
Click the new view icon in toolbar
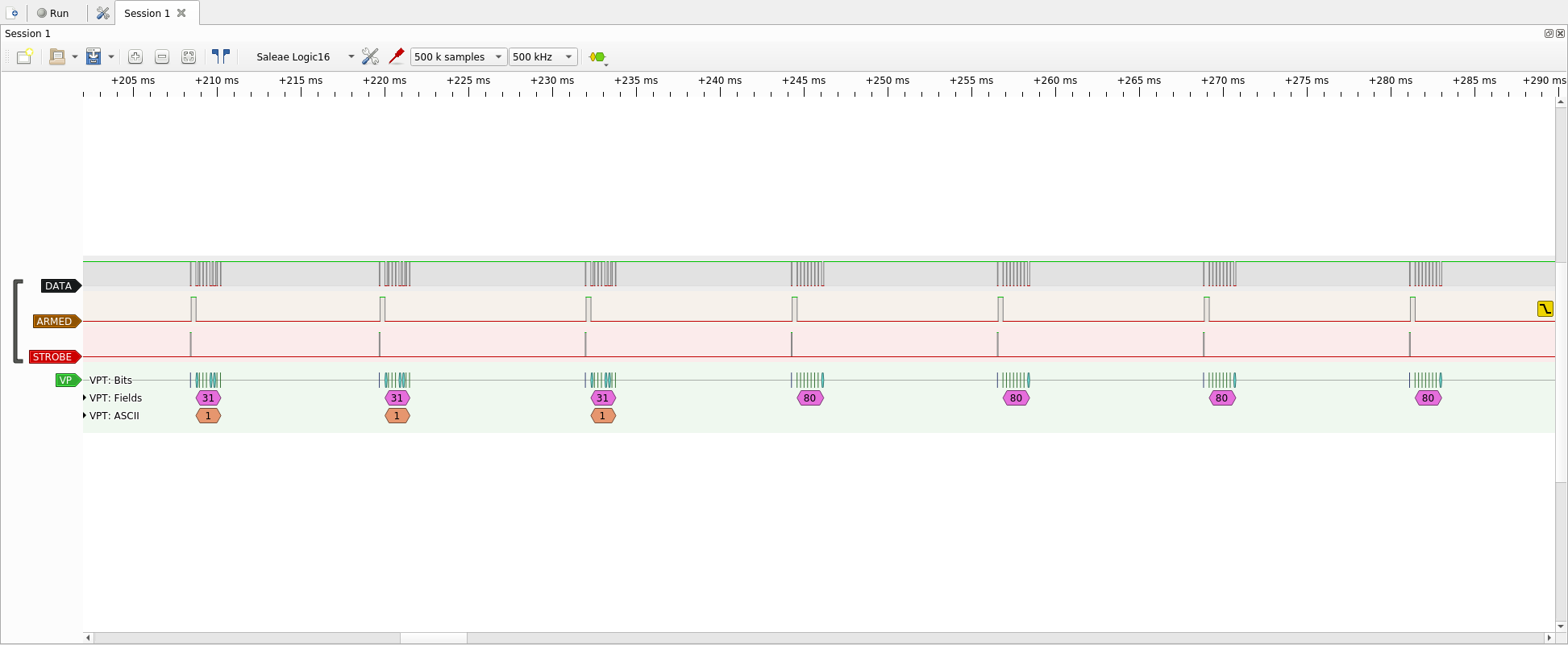pyautogui.click(x=25, y=56)
